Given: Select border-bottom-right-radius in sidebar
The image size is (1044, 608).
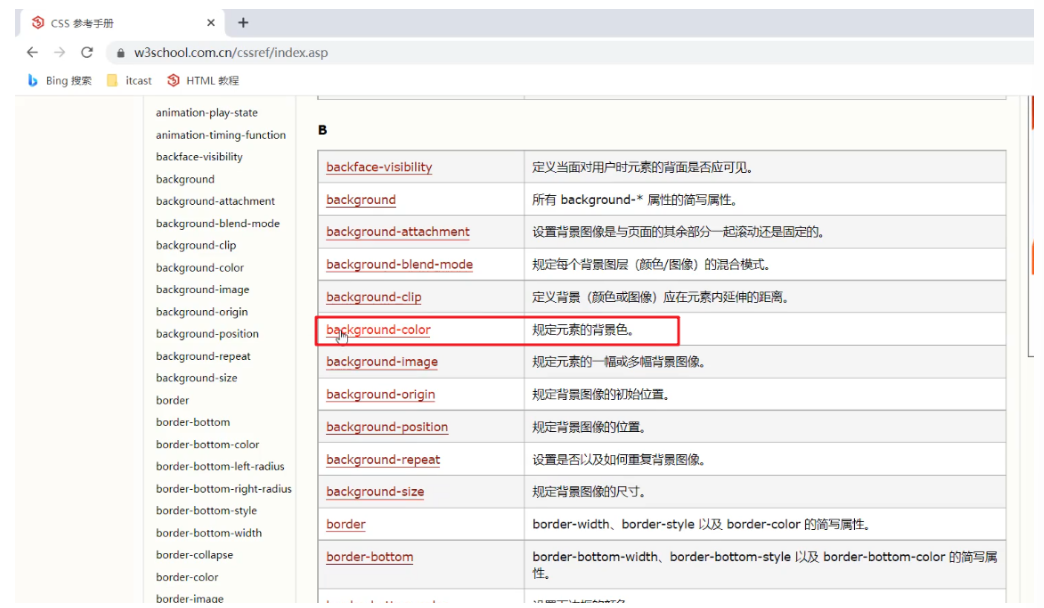Looking at the screenshot, I should 224,489.
